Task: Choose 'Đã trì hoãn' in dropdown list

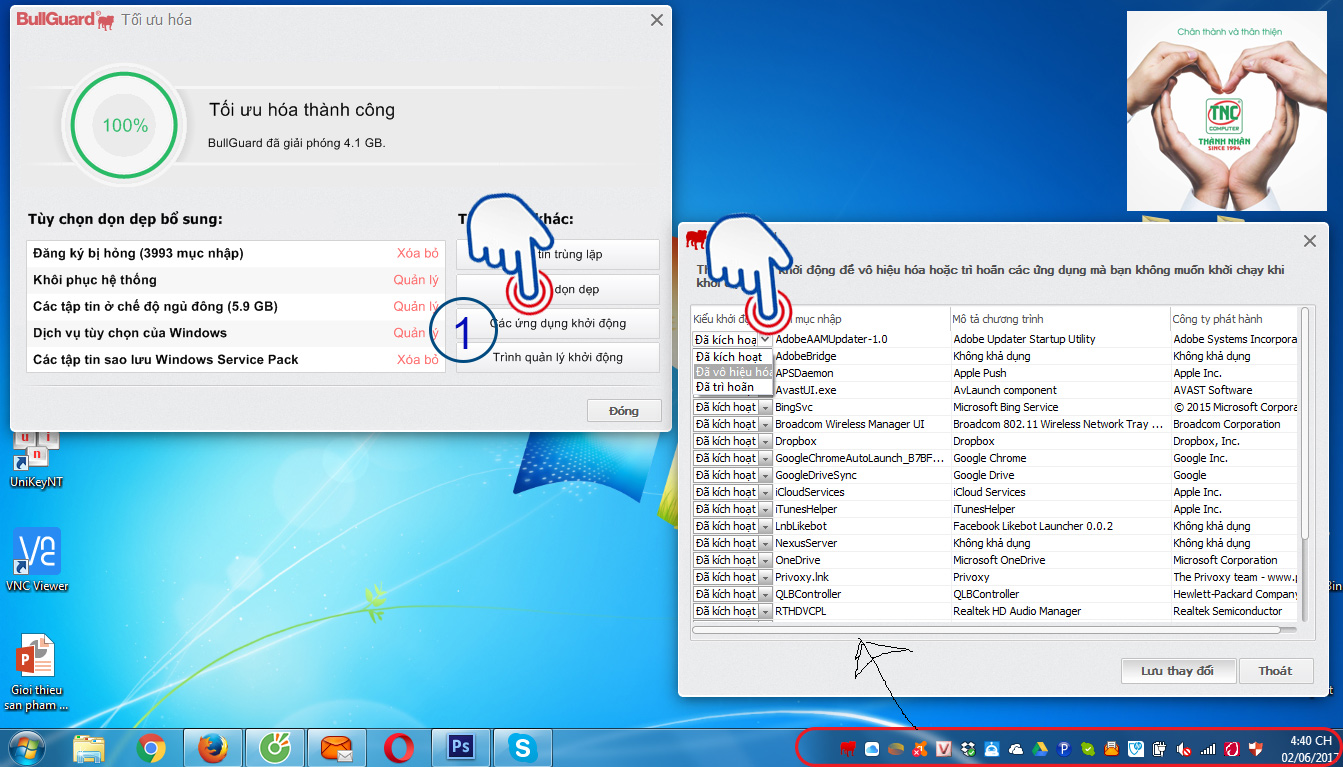Action: (732, 387)
